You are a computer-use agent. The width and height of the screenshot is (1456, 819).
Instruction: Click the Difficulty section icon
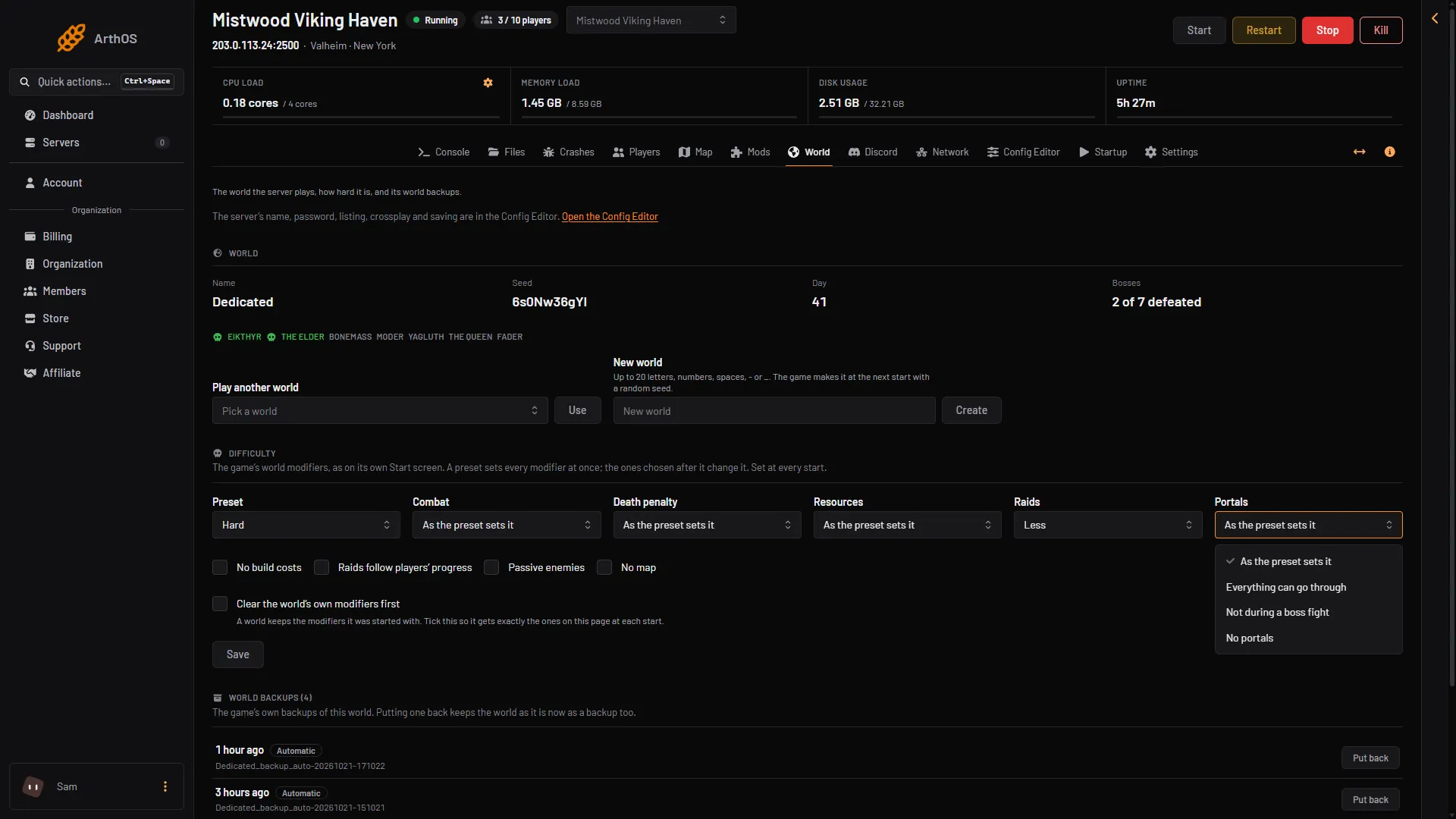pos(218,453)
